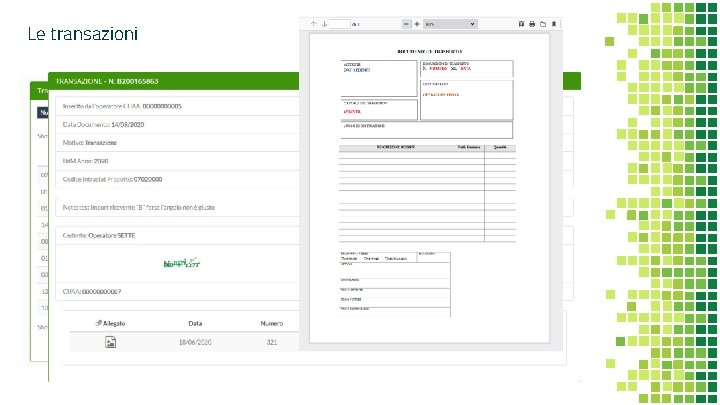Select the 321 number cell

pyautogui.click(x=272, y=342)
